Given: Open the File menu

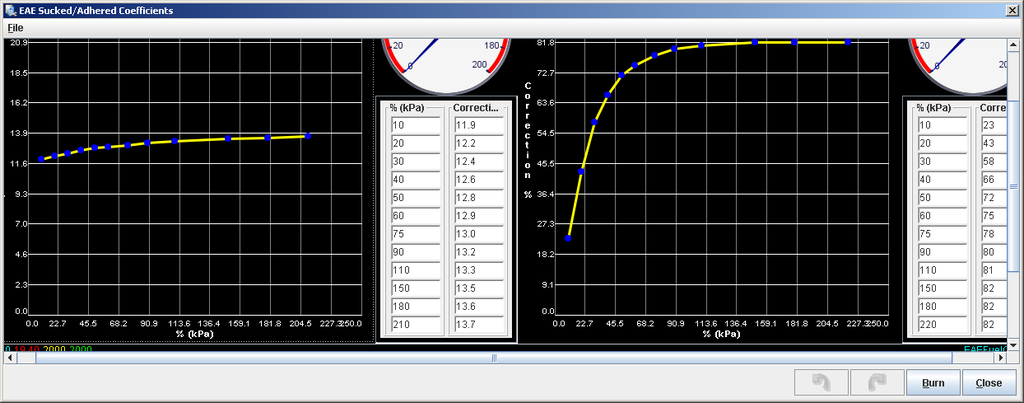Looking at the screenshot, I should click(15, 28).
